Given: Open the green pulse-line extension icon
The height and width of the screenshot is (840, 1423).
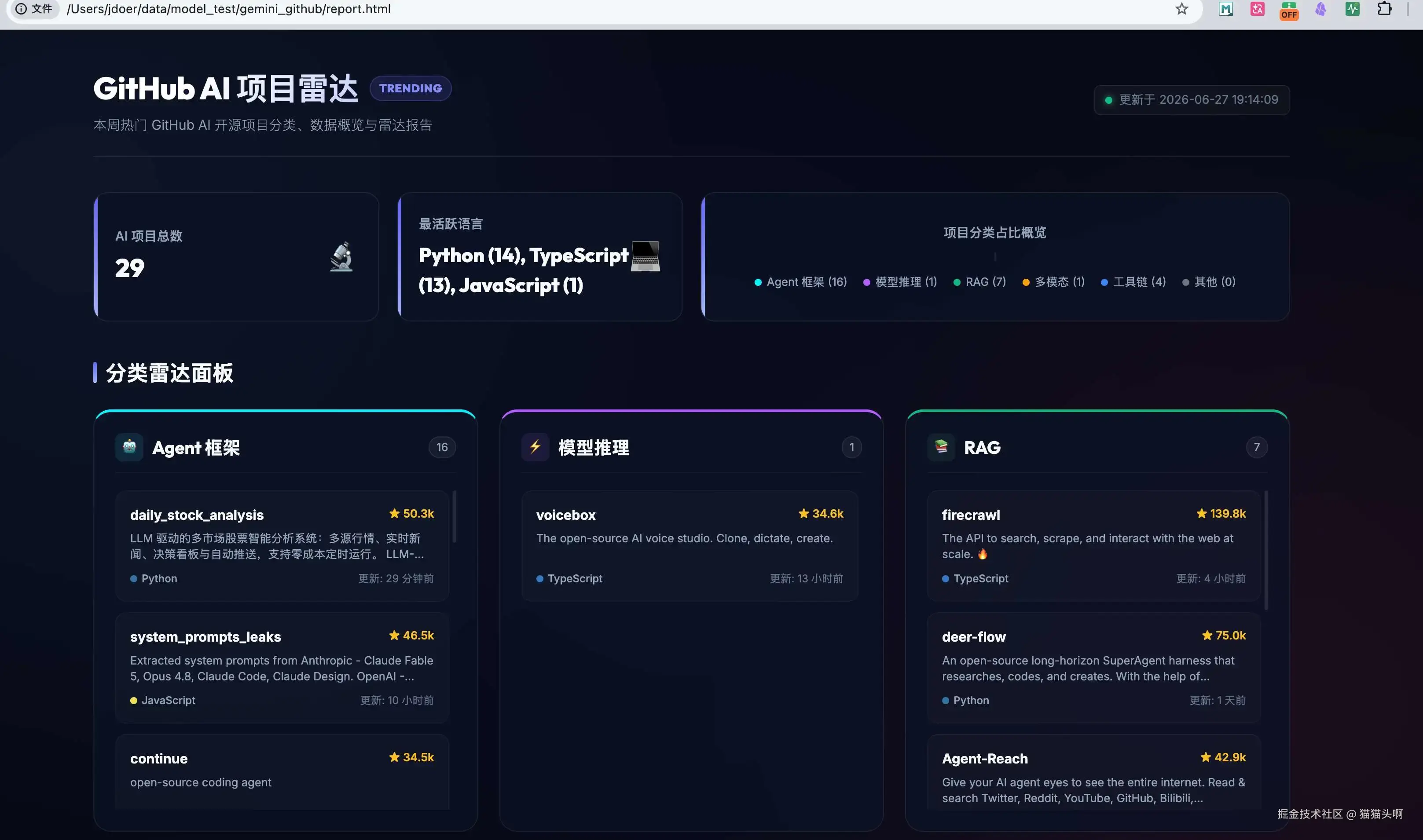Looking at the screenshot, I should click(1352, 9).
